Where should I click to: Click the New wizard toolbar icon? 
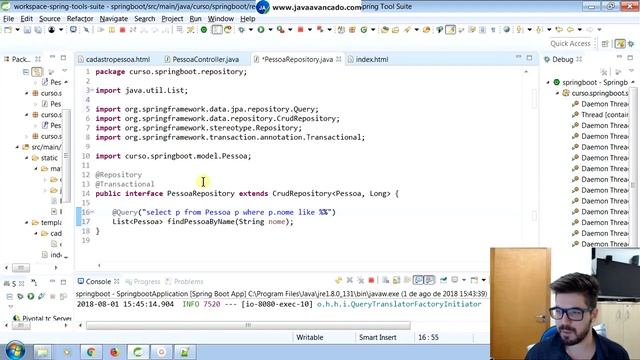pos(8,30)
